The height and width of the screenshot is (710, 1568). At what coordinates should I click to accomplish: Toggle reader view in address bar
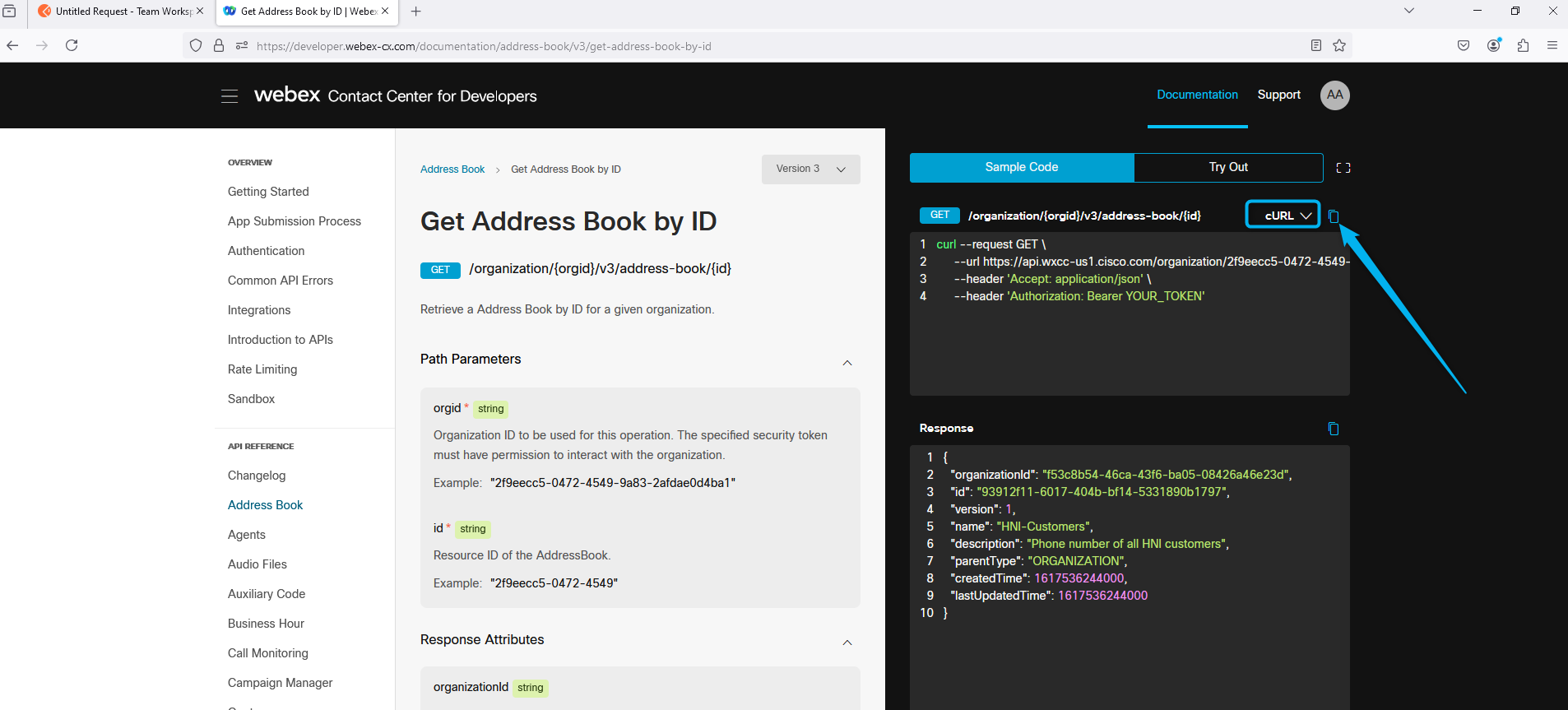click(1316, 45)
